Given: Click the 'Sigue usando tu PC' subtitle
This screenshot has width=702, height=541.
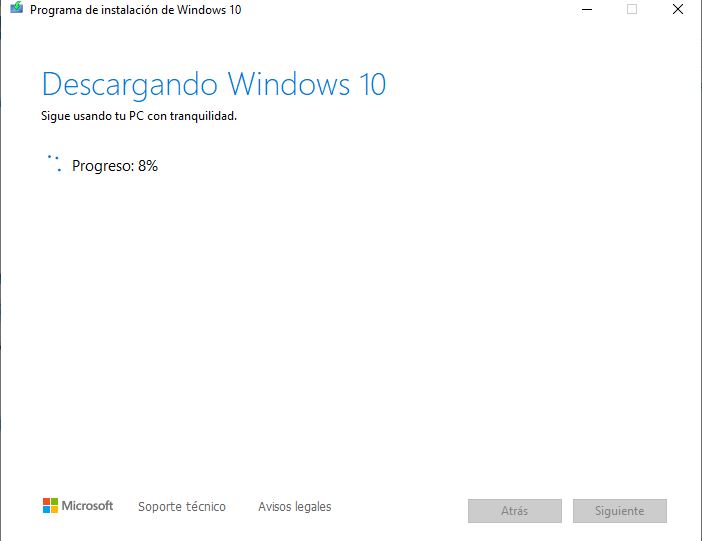Looking at the screenshot, I should [138, 116].
